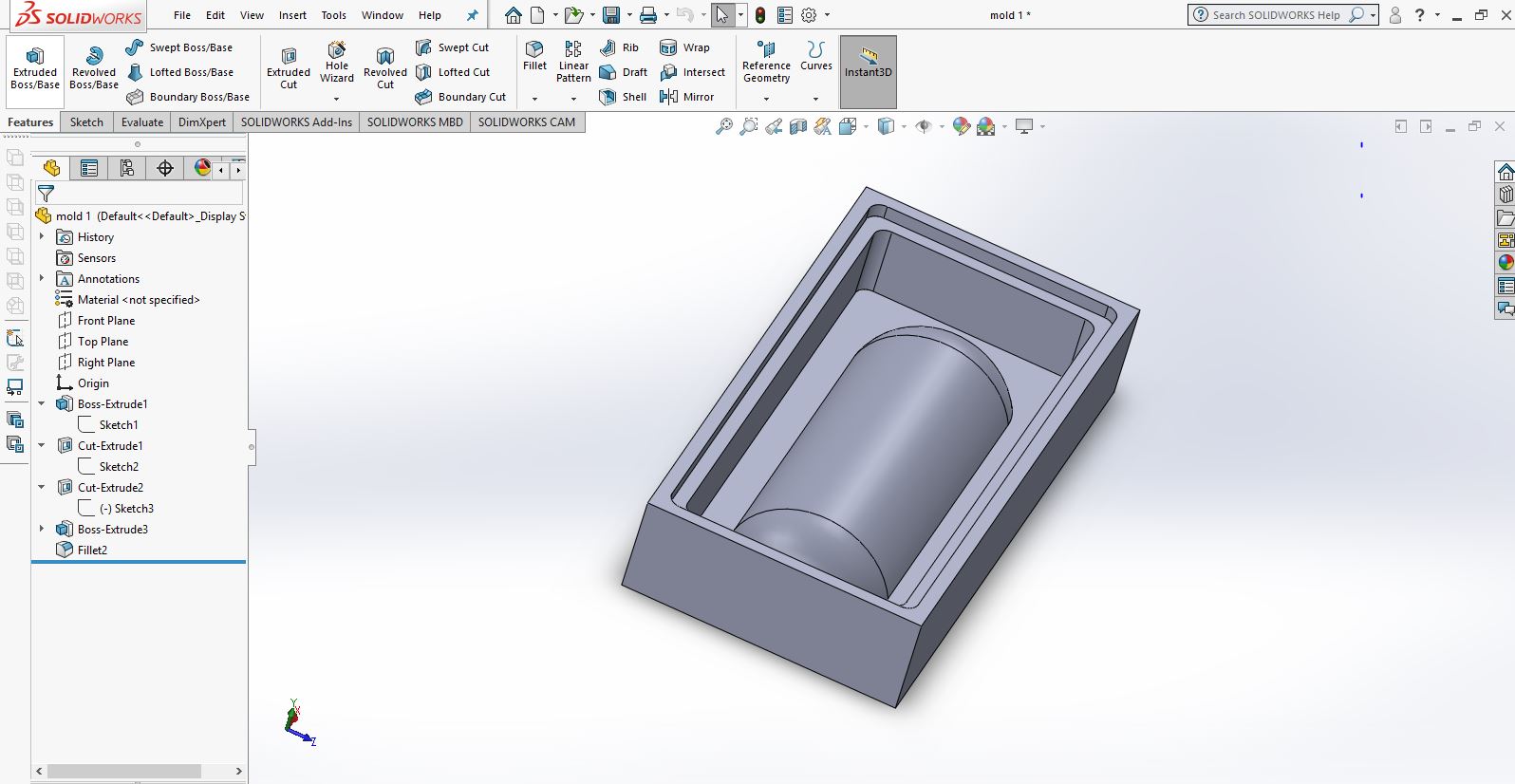Viewport: 1515px width, 784px height.
Task: Launch the Hole Wizard tool
Action: pyautogui.click(x=337, y=63)
